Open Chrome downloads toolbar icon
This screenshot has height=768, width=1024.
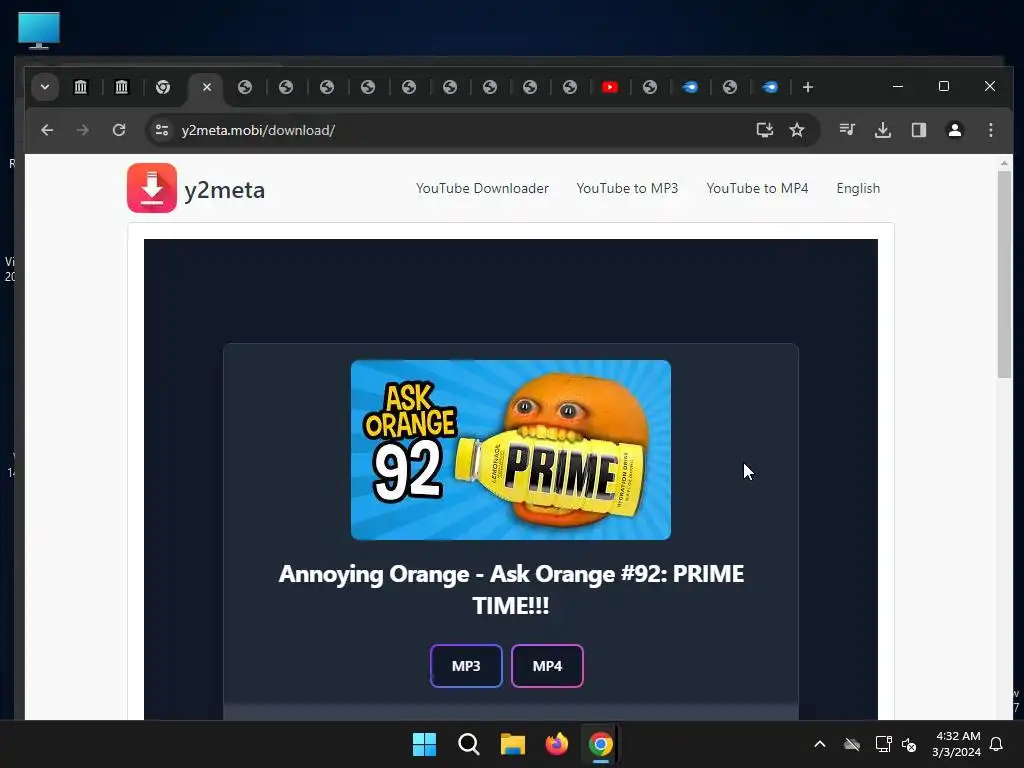click(883, 130)
